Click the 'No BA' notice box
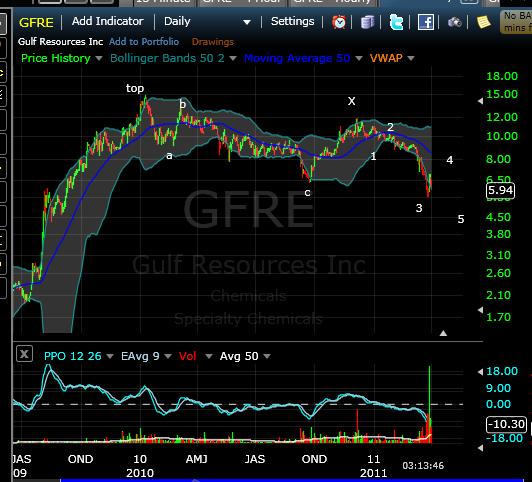Viewport: 532px width, 482px height. point(516,21)
